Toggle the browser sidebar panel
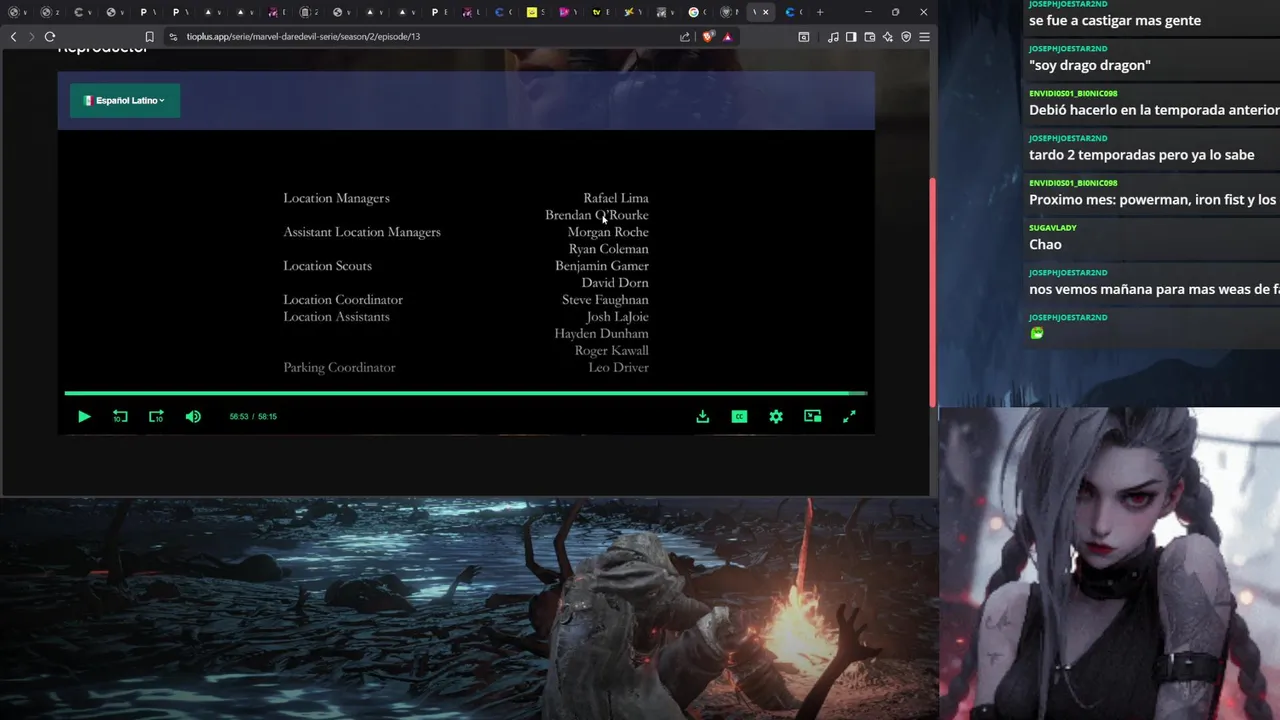Screen dimensions: 1280x720 tap(851, 37)
